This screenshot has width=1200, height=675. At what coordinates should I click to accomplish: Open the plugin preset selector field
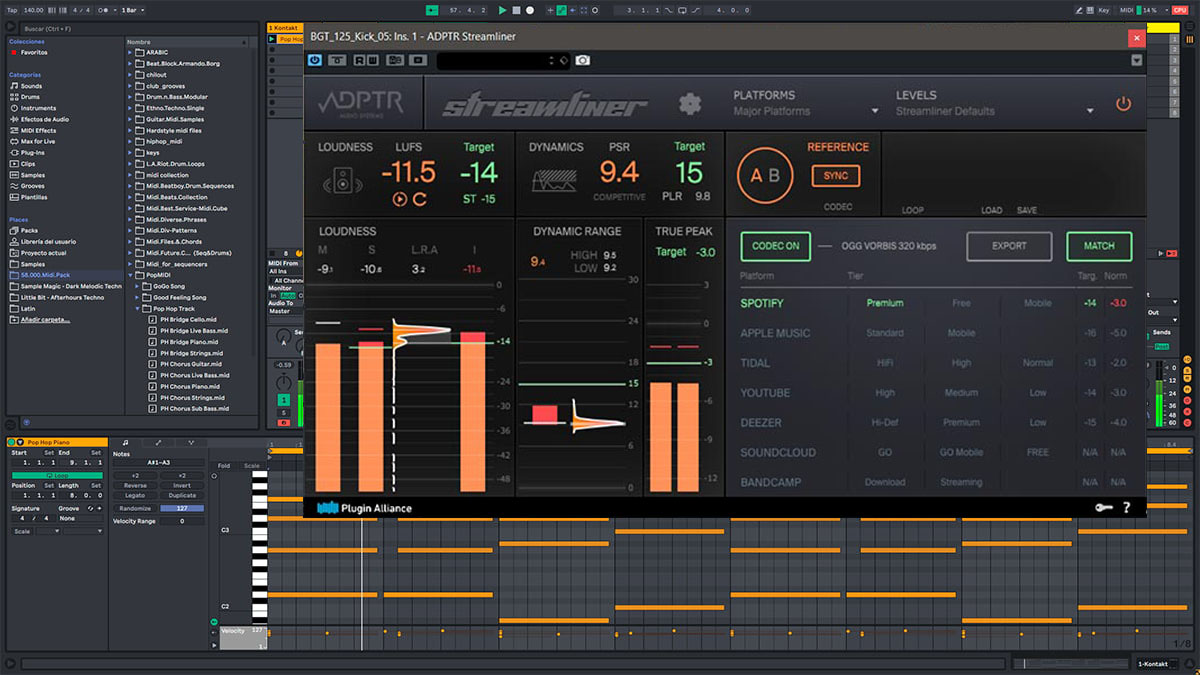point(502,60)
